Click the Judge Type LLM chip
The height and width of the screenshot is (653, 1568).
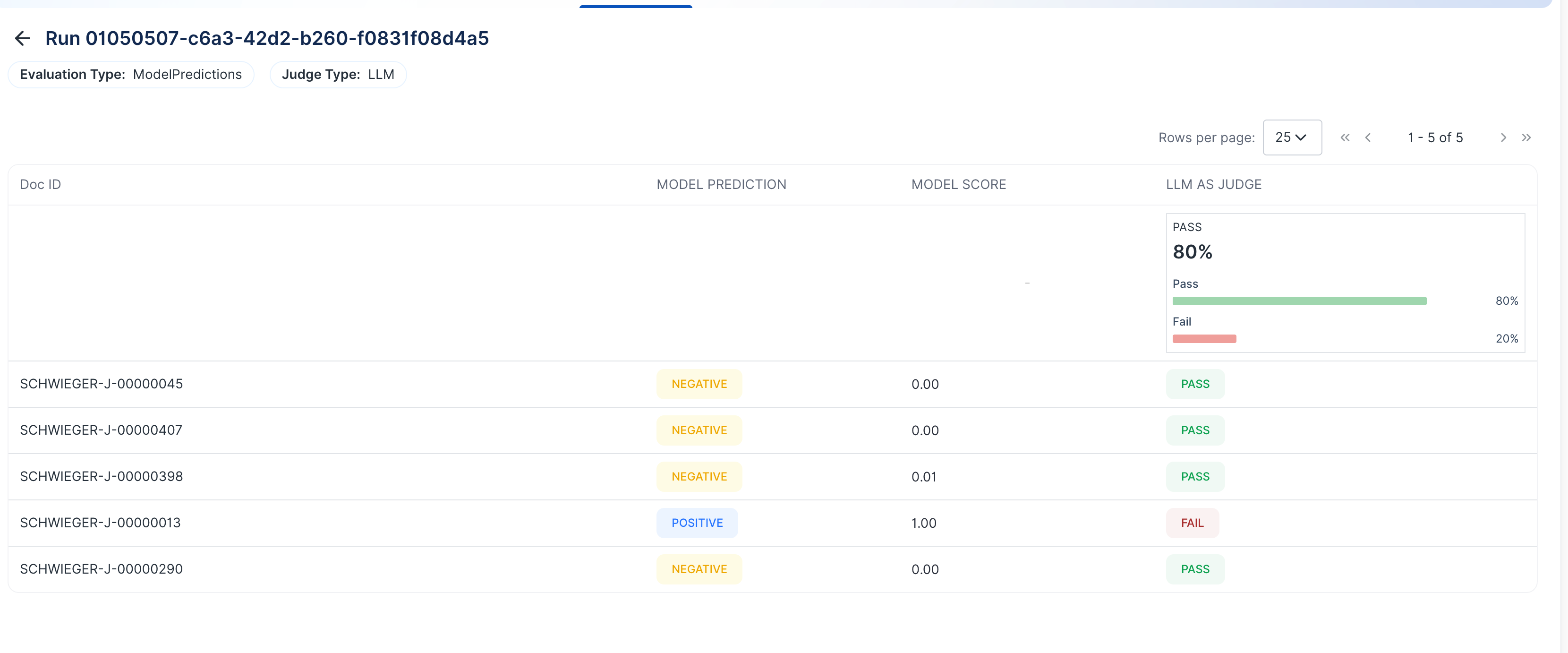point(338,74)
